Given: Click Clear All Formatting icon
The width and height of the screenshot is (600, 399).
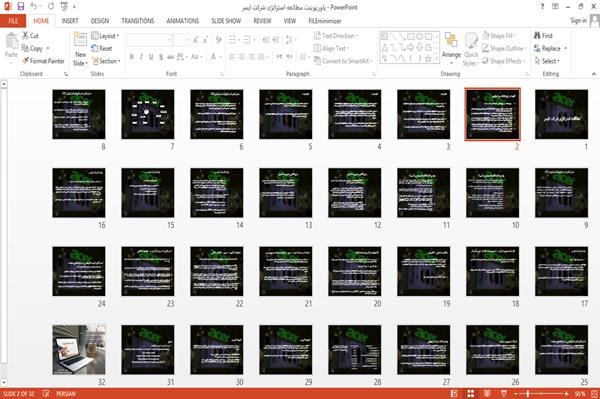Looking at the screenshot, I should point(218,39).
